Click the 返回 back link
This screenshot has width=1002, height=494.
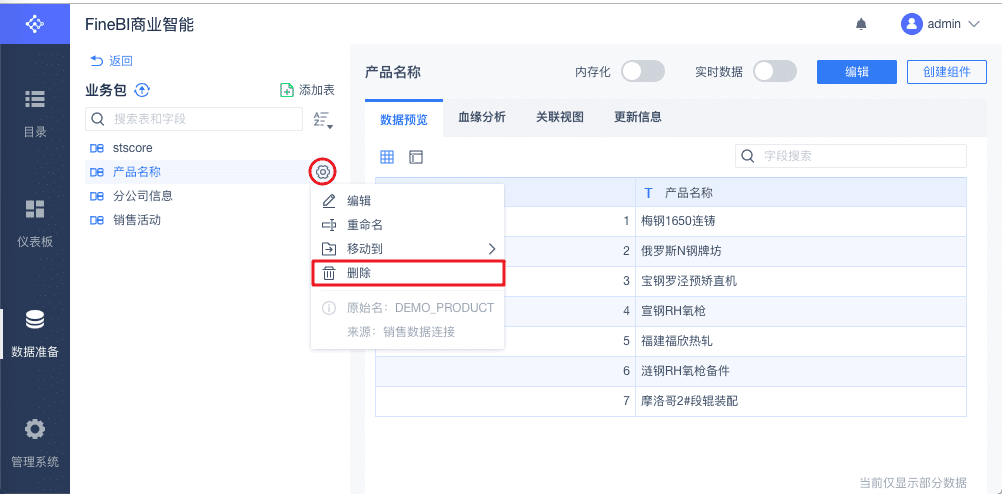pyautogui.click(x=112, y=61)
